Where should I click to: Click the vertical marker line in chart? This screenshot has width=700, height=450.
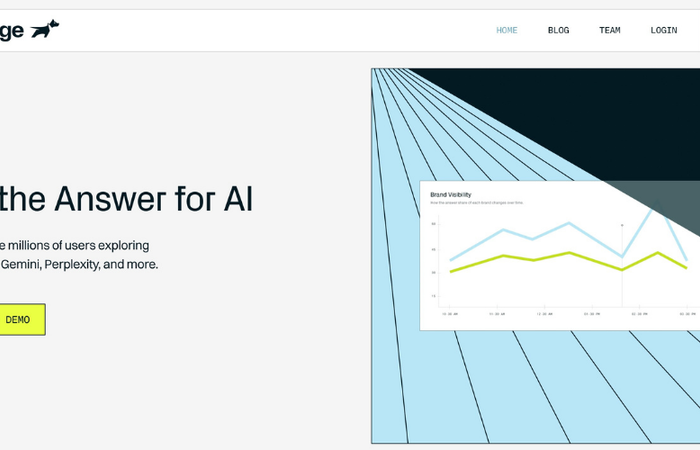(622, 268)
